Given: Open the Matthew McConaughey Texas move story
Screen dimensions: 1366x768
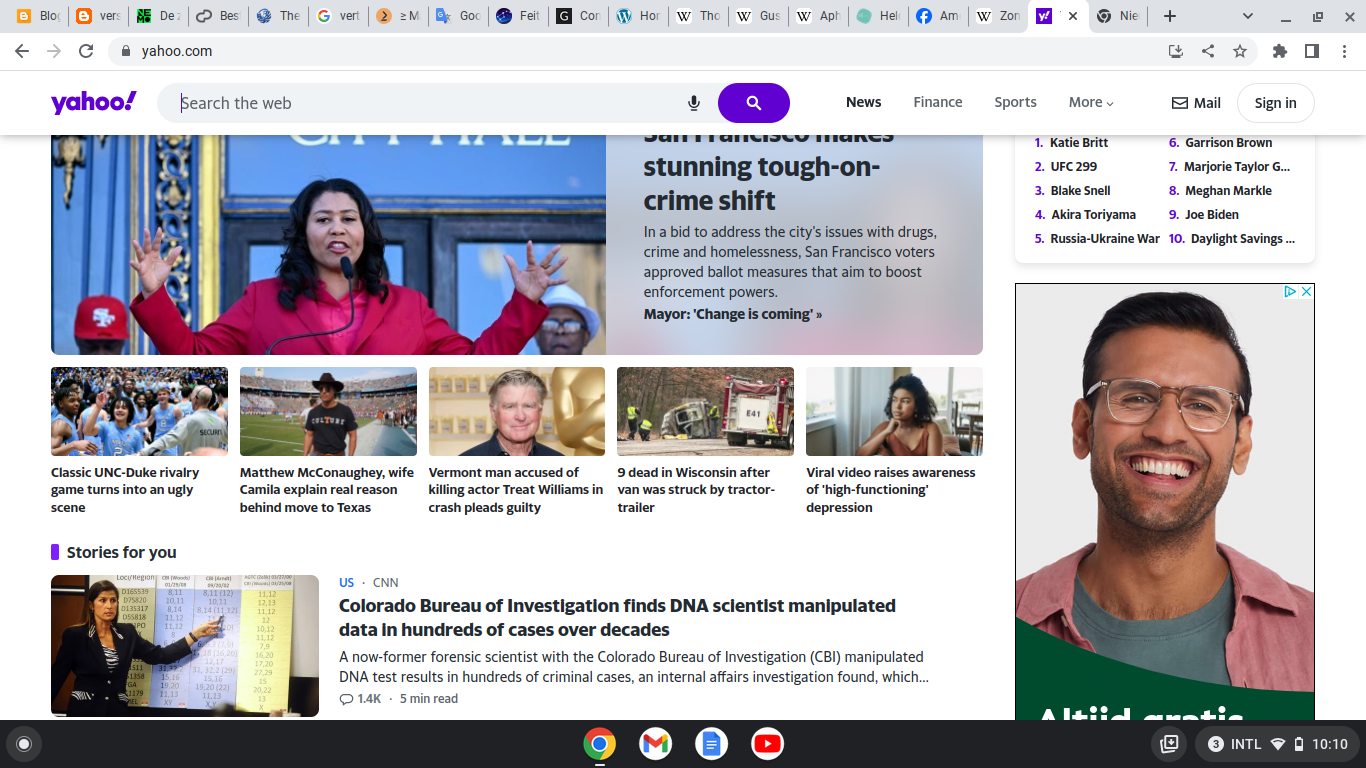Looking at the screenshot, I should [x=327, y=490].
